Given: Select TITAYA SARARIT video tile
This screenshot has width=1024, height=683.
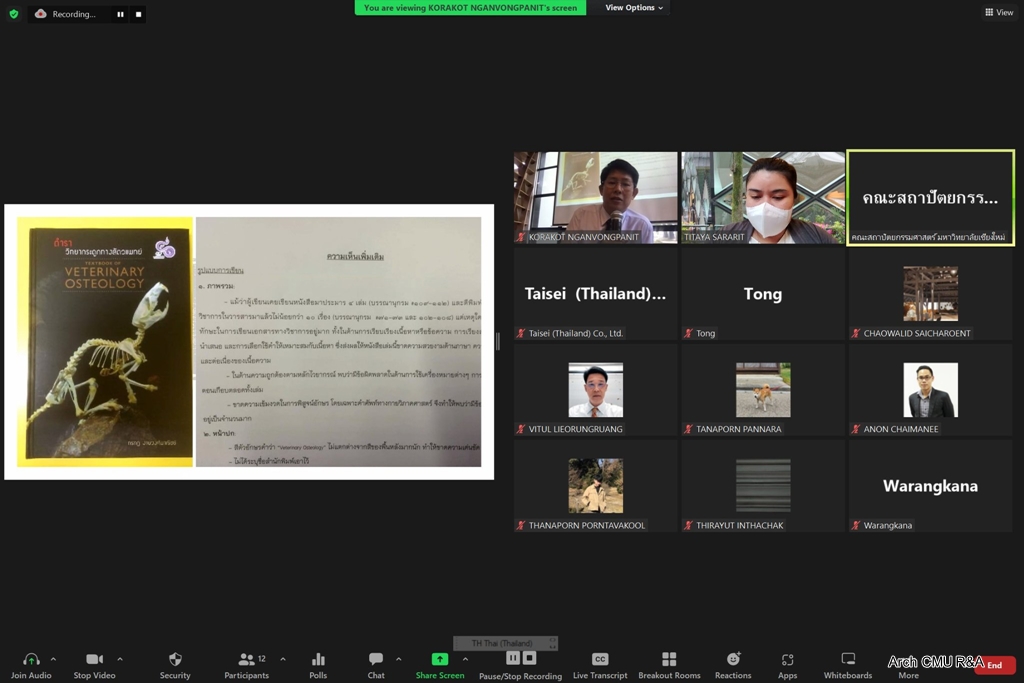Looking at the screenshot, I should tap(763, 198).
